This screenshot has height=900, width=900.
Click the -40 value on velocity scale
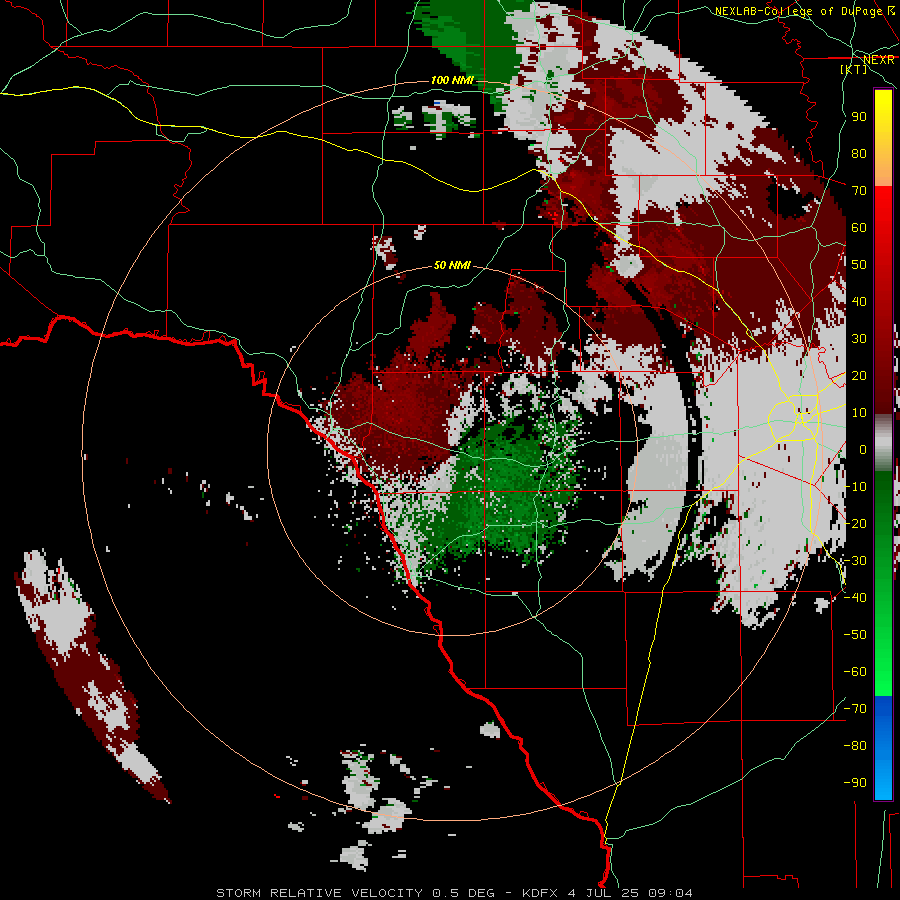click(x=855, y=598)
